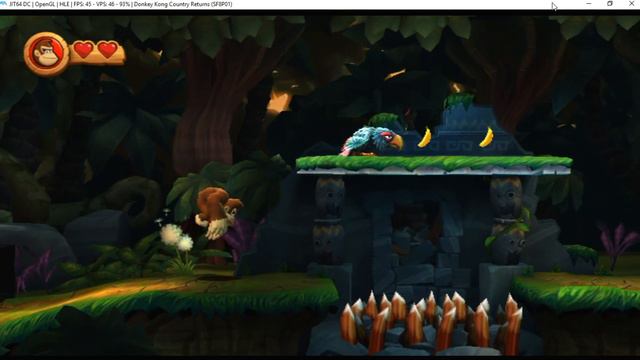Image resolution: width=640 pixels, height=360 pixels.
Task: Click the first red heart
Action: tap(83, 50)
